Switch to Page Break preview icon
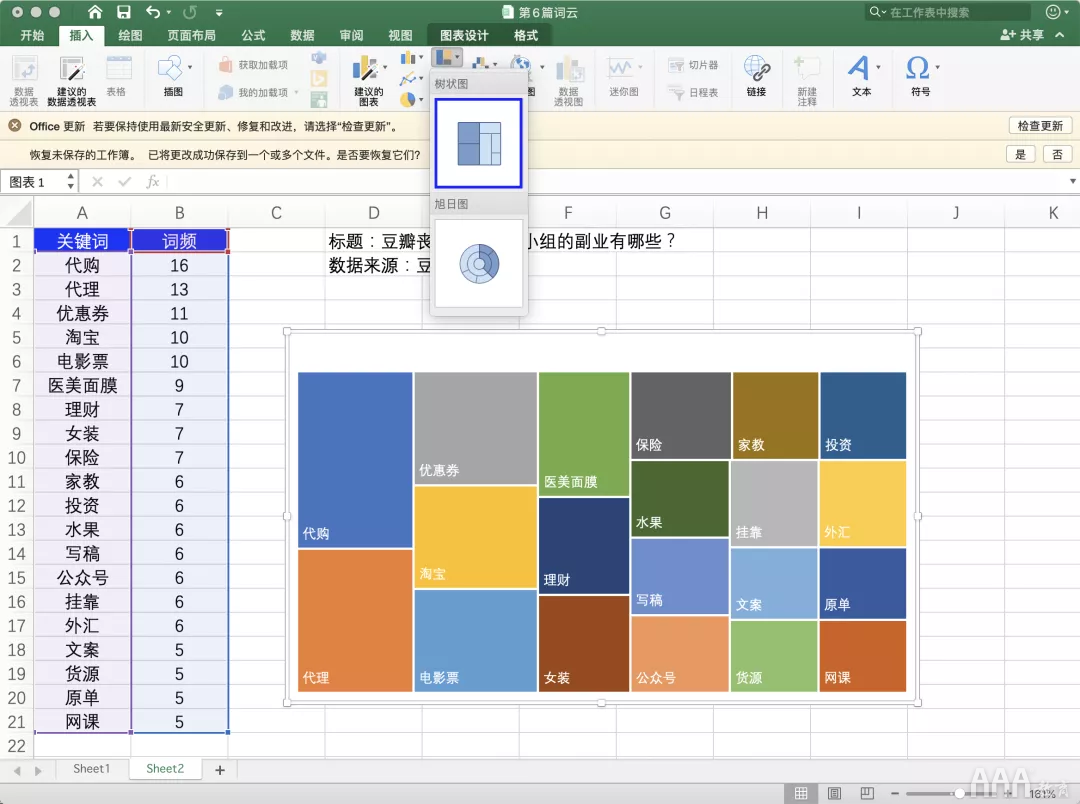 (867, 793)
